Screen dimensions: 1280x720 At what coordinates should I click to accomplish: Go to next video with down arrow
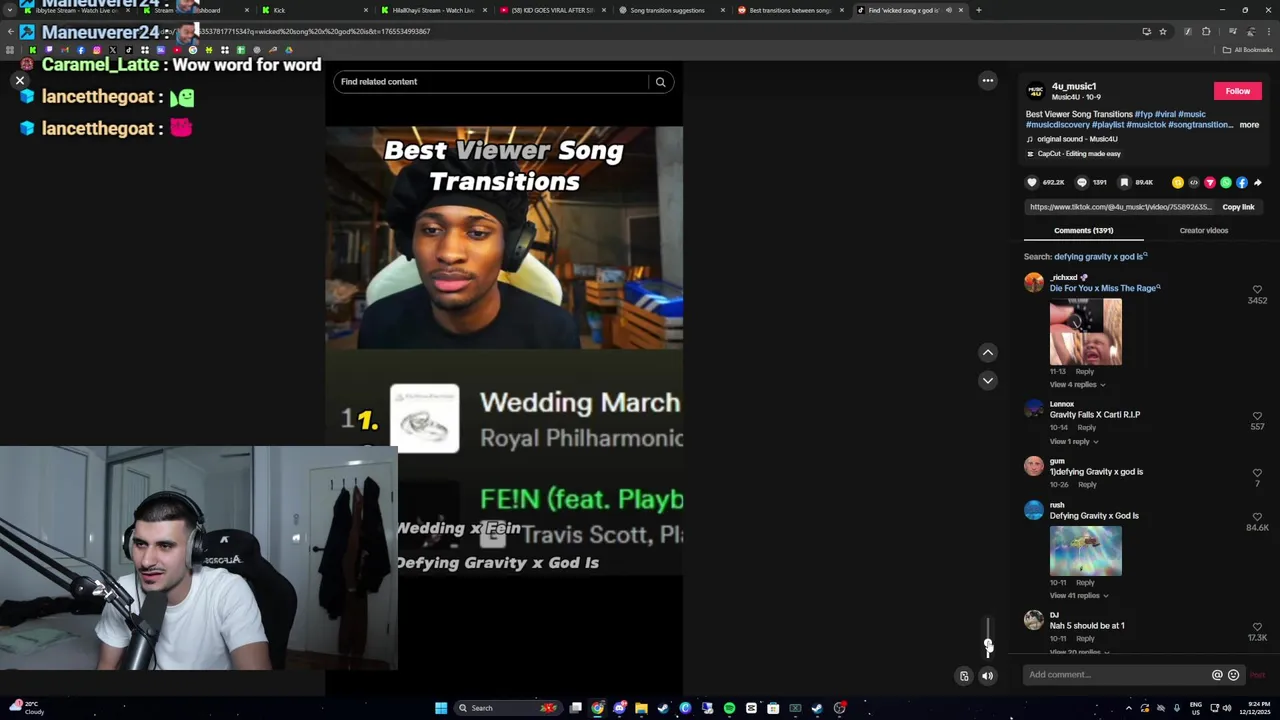[x=988, y=380]
